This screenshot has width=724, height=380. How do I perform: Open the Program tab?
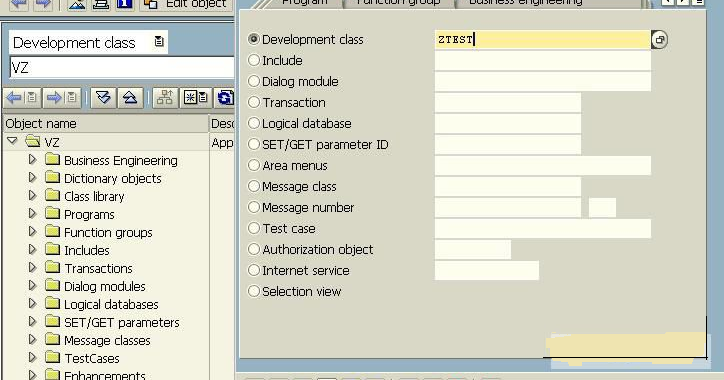tap(305, 3)
